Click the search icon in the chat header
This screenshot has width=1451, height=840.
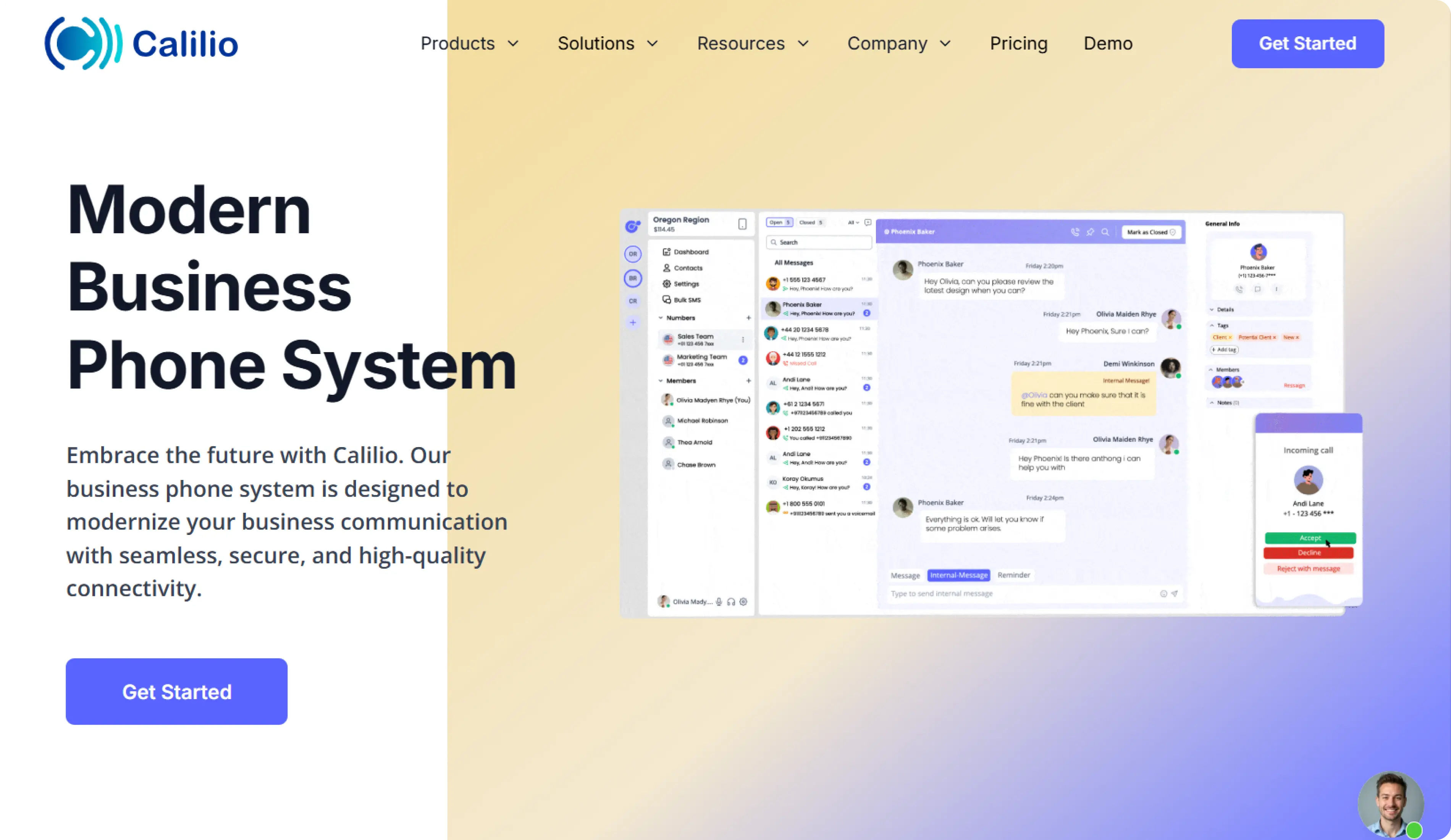pyautogui.click(x=1105, y=232)
